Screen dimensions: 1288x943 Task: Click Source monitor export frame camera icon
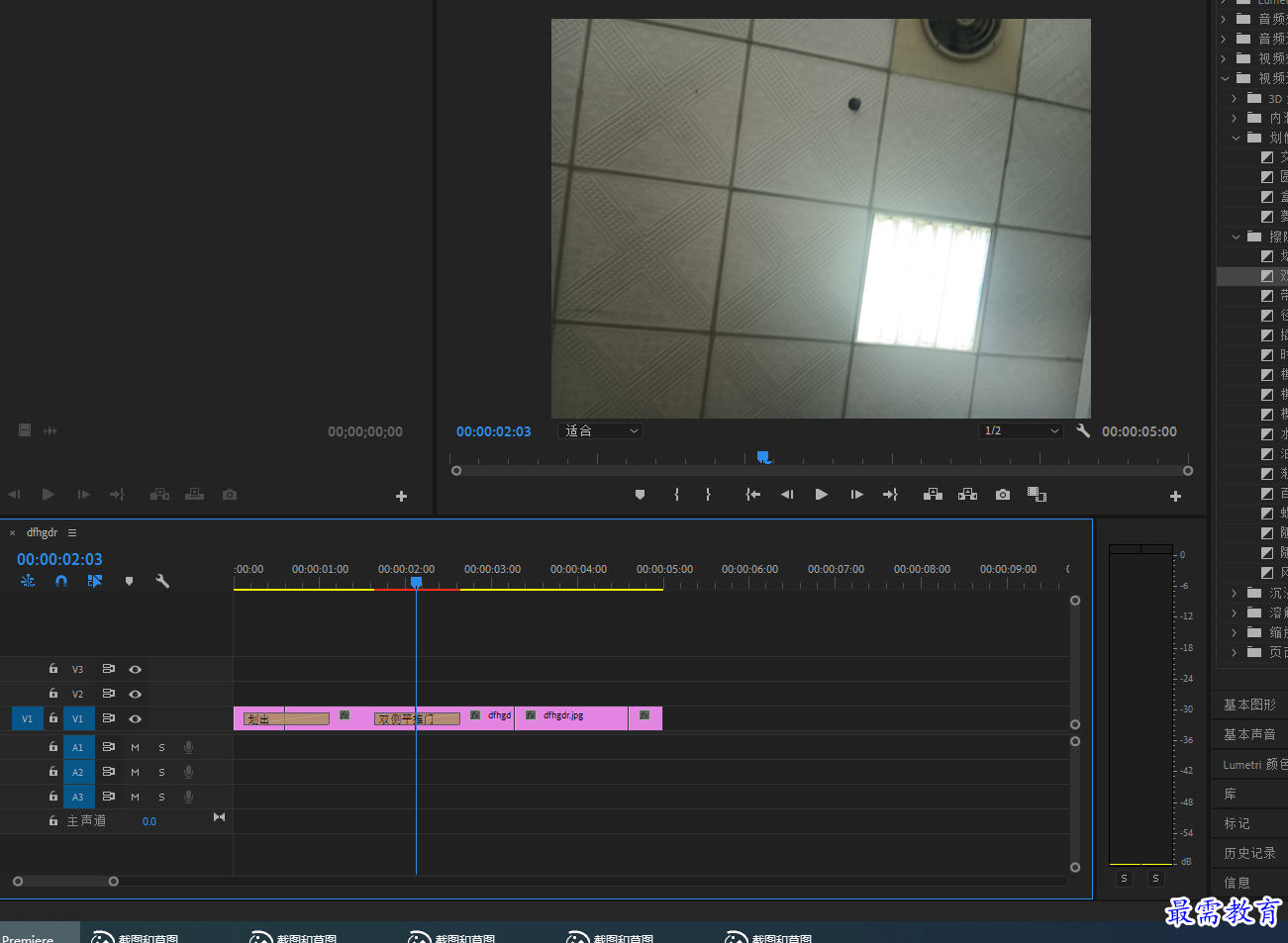pos(230,494)
